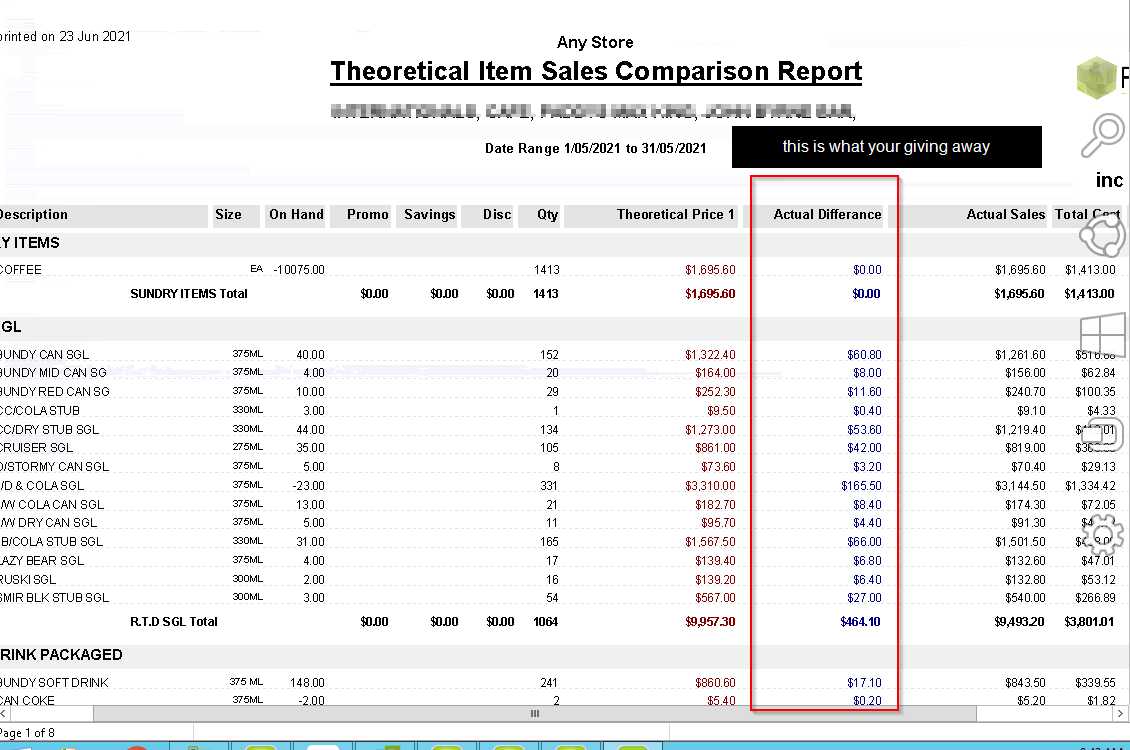Select the JW COLA CAN SGL row description
The height and width of the screenshot is (750, 1130).
pyautogui.click(x=52, y=505)
